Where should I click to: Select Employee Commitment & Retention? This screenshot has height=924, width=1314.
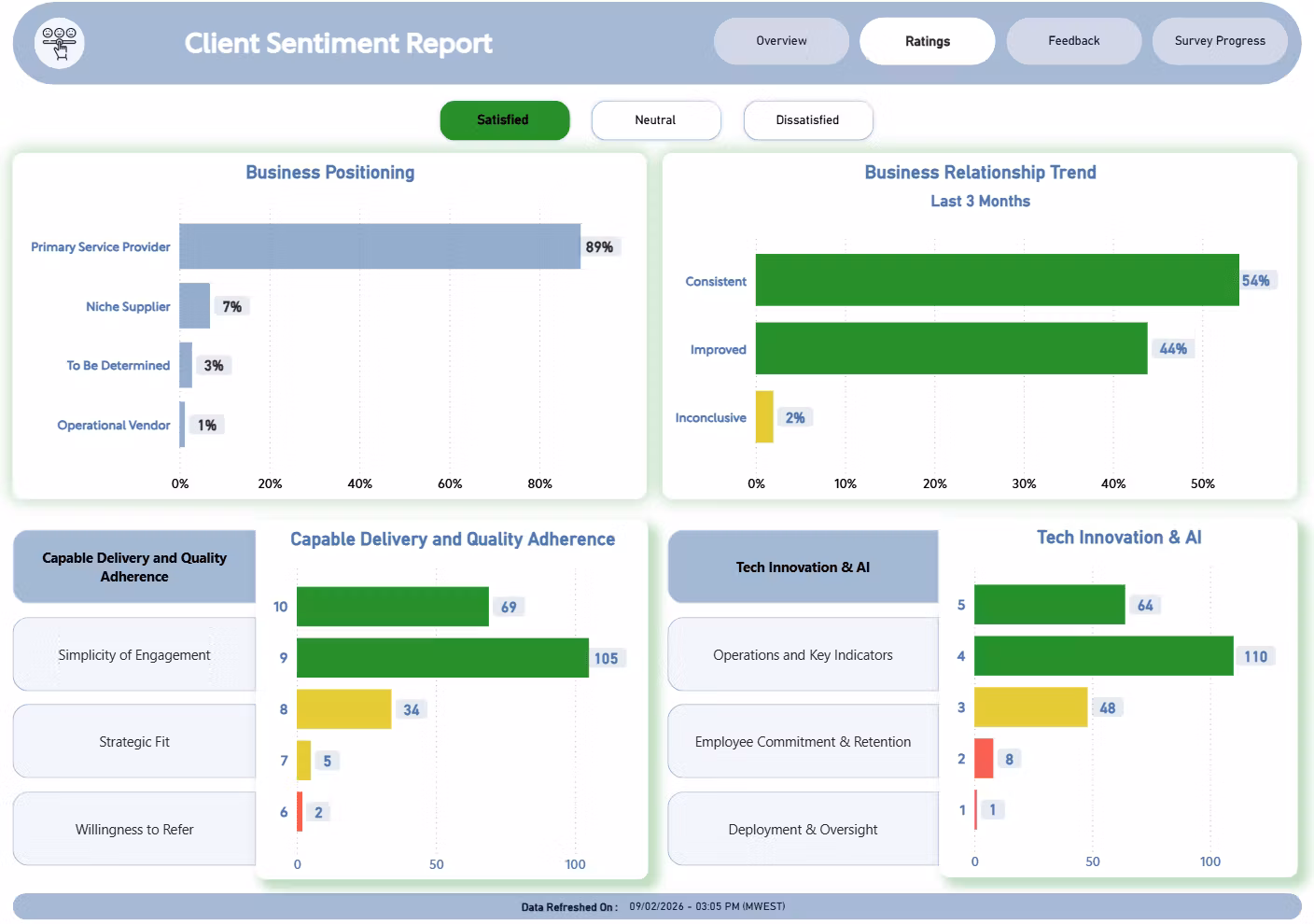[803, 742]
